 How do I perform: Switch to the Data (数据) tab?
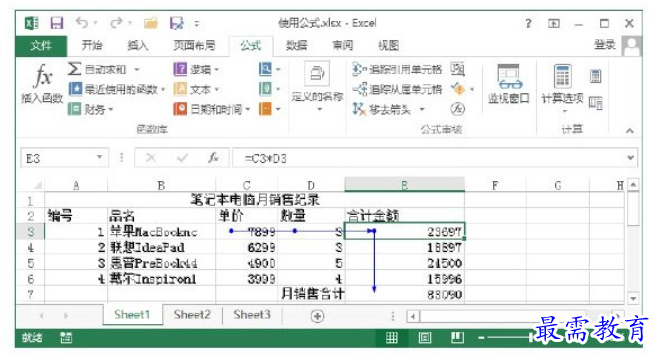(296, 45)
